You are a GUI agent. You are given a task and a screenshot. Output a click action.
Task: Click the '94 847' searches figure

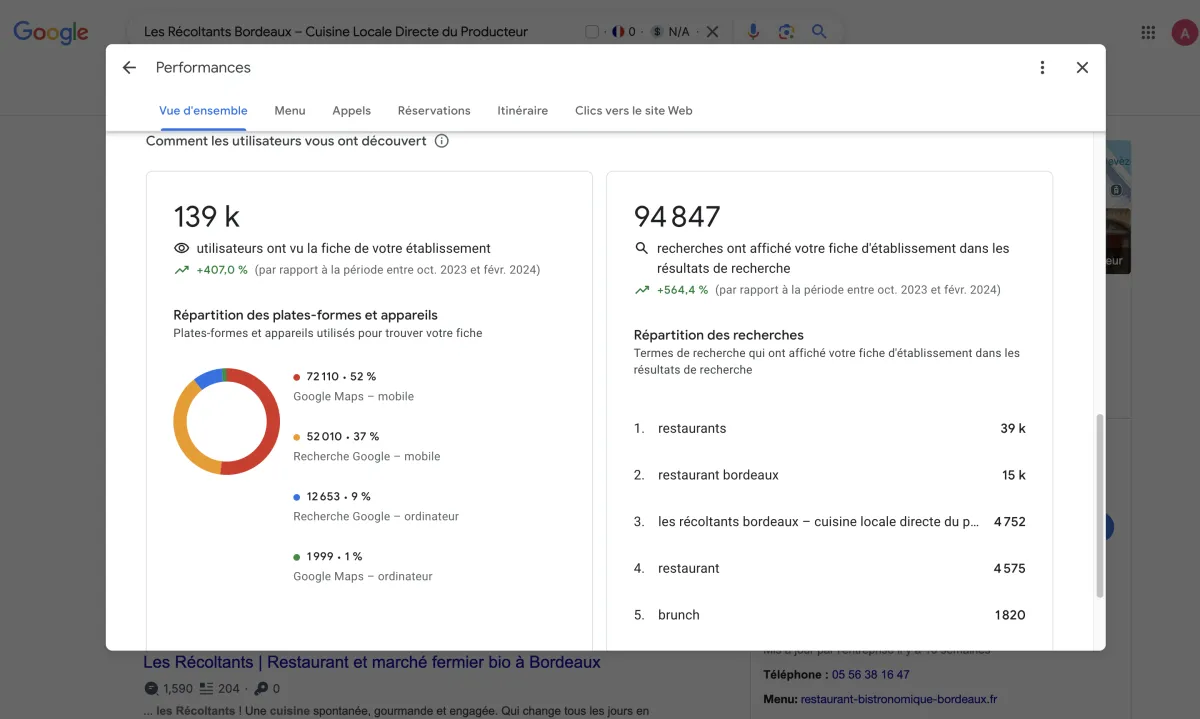coord(677,217)
